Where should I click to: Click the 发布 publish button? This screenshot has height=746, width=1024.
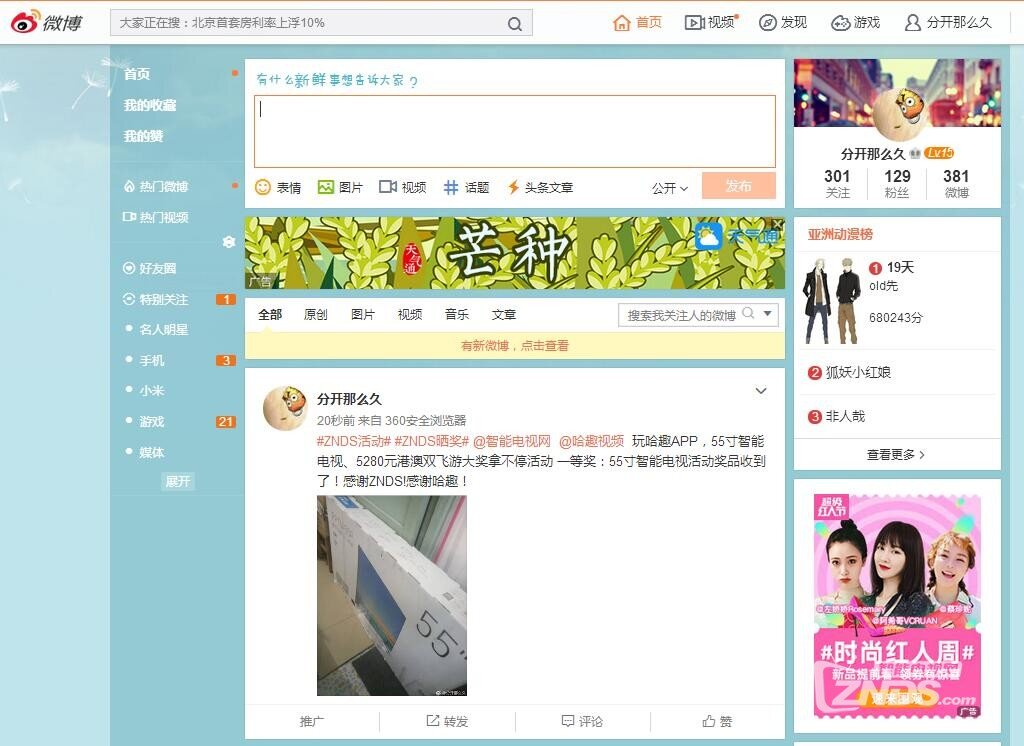click(x=739, y=186)
